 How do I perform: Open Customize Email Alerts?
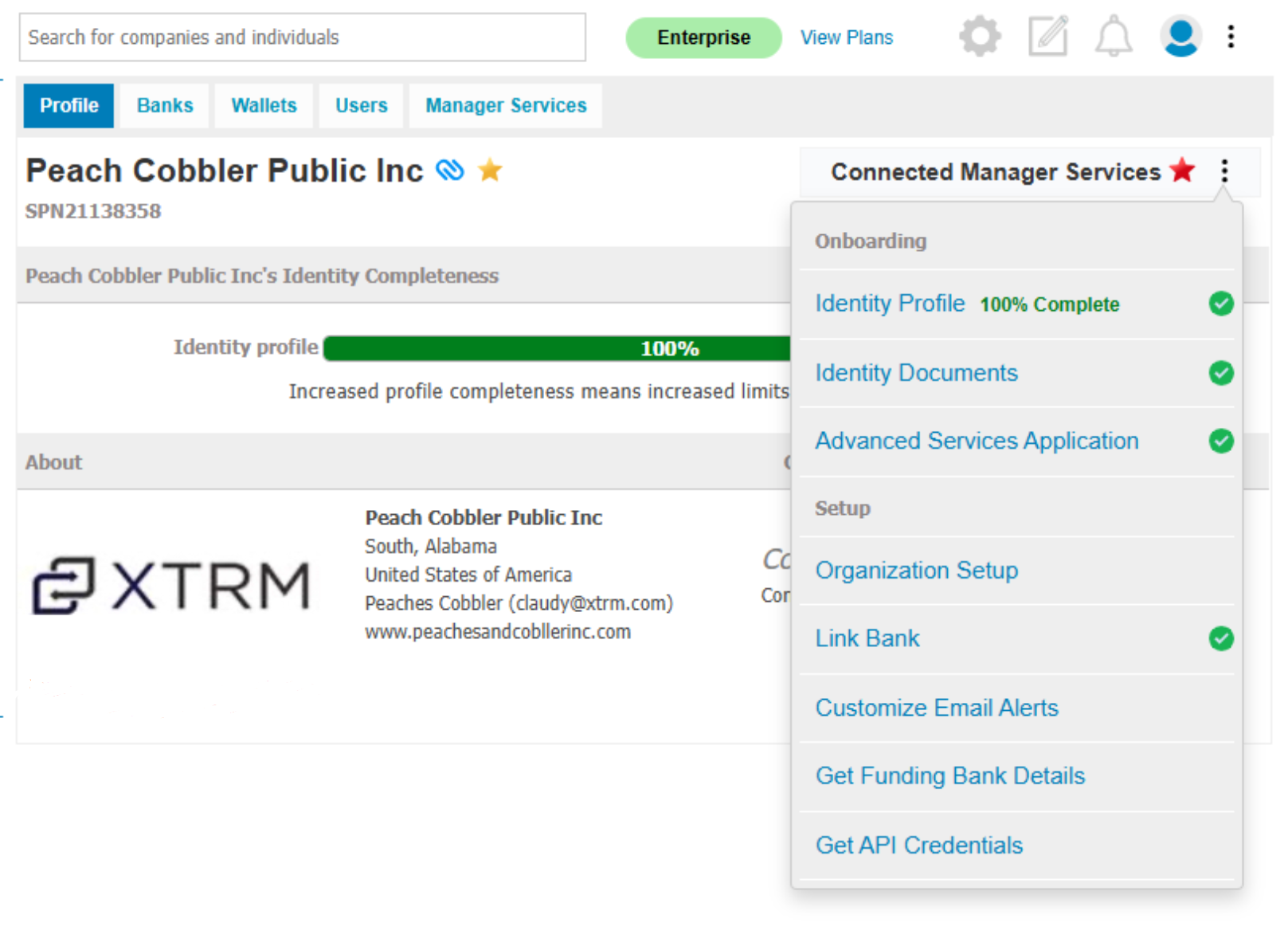[x=937, y=708]
